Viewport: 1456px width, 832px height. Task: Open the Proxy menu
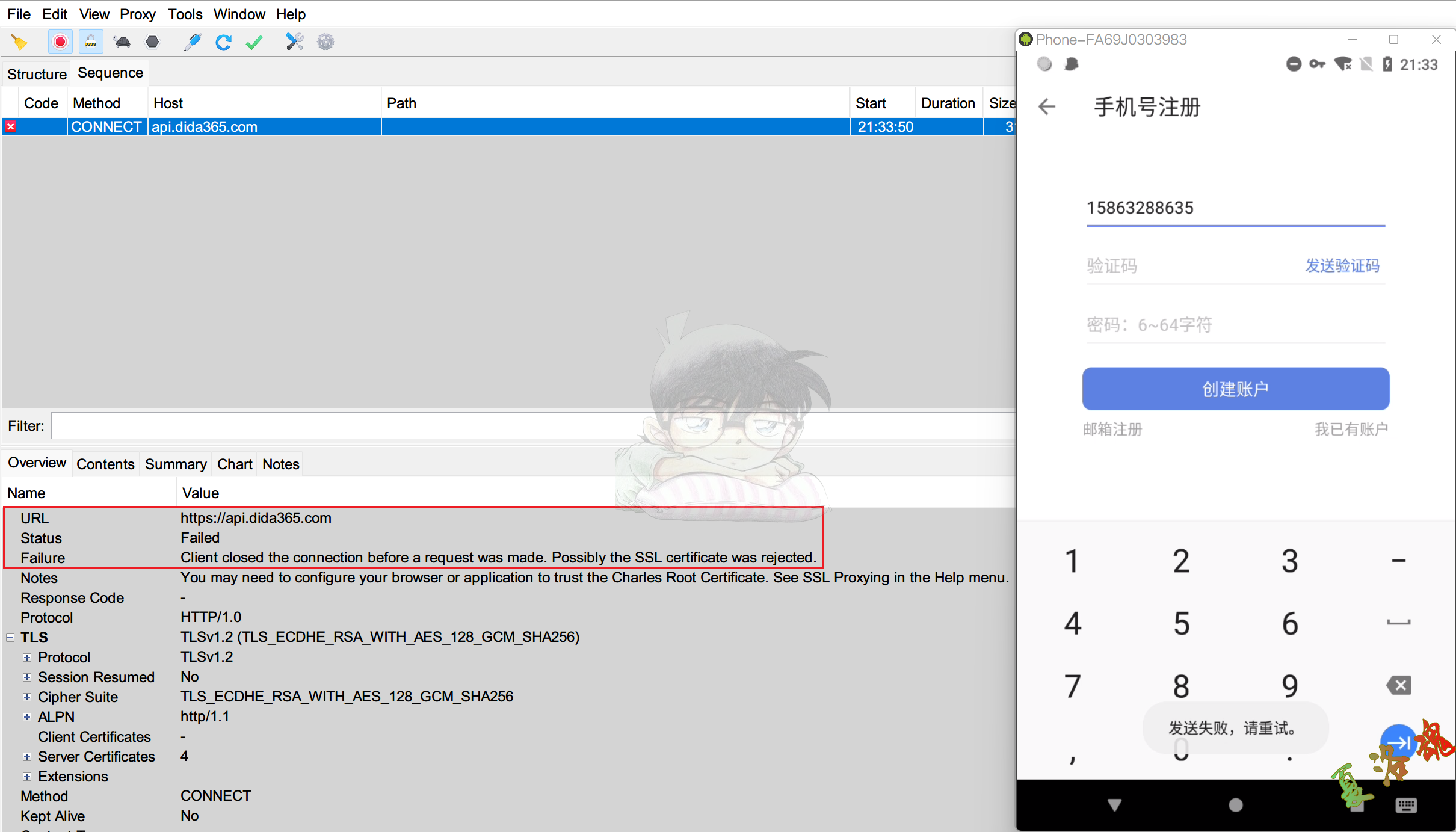pos(137,14)
